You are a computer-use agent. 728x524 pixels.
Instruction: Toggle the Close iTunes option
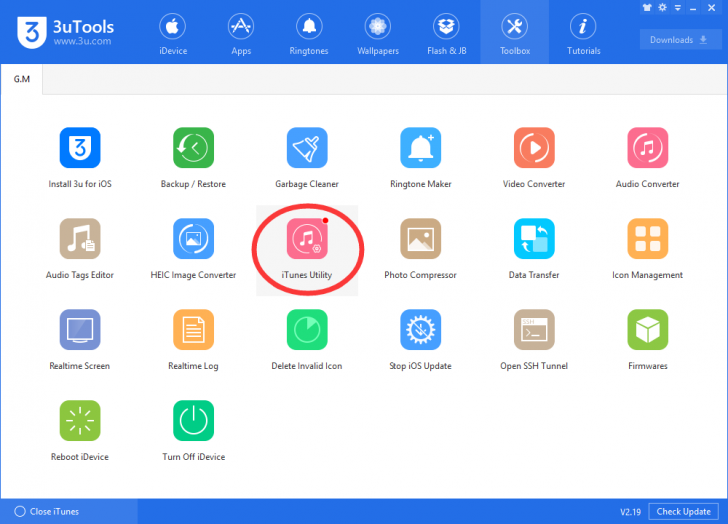coord(46,511)
